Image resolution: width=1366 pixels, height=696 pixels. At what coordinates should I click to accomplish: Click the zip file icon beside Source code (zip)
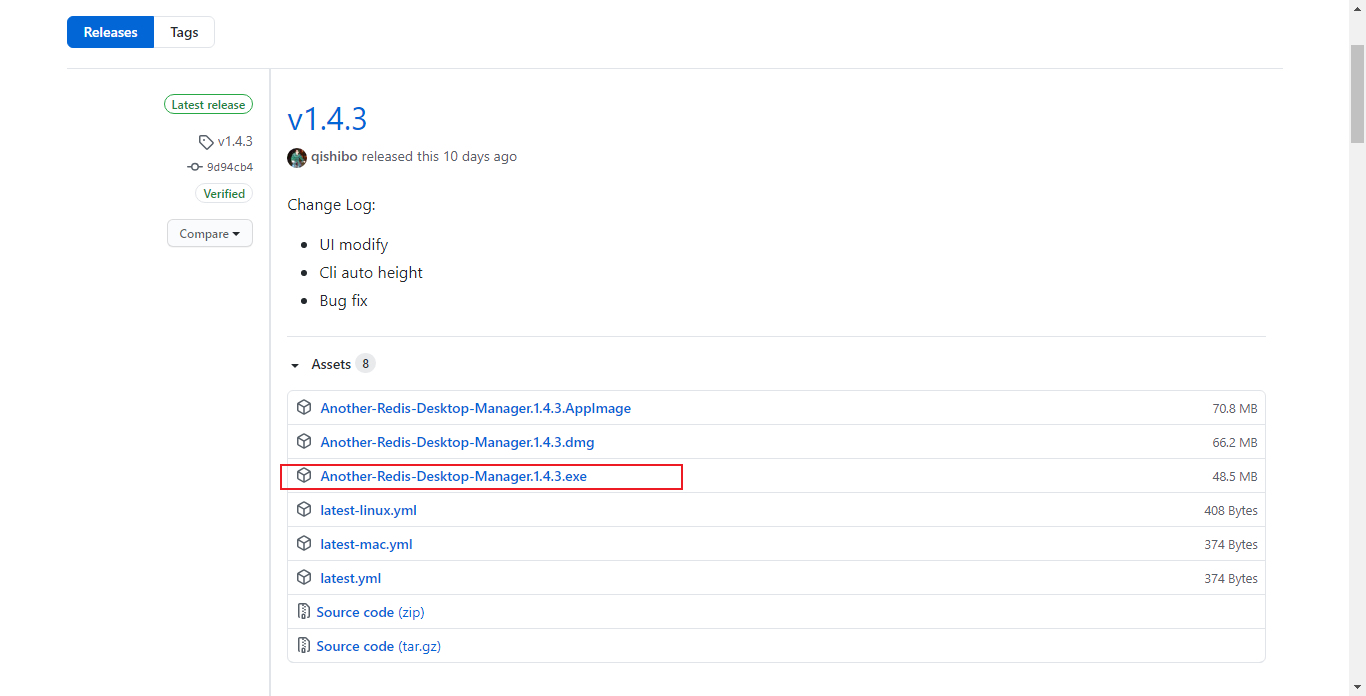point(304,612)
